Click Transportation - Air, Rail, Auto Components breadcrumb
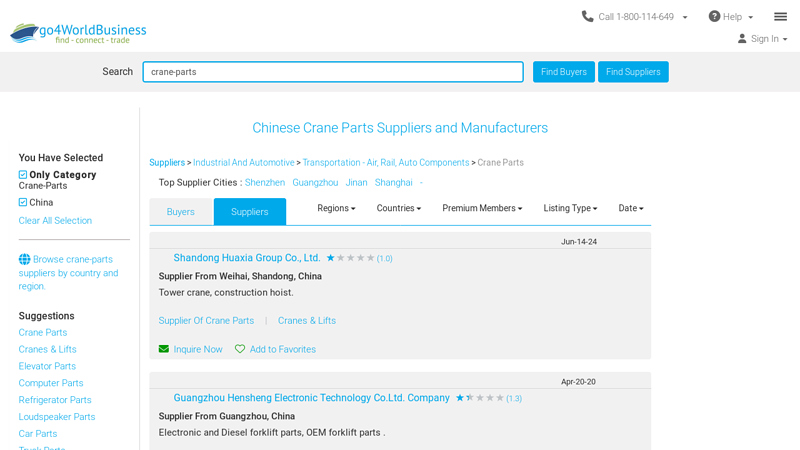The image size is (800, 450). pyautogui.click(x=386, y=162)
